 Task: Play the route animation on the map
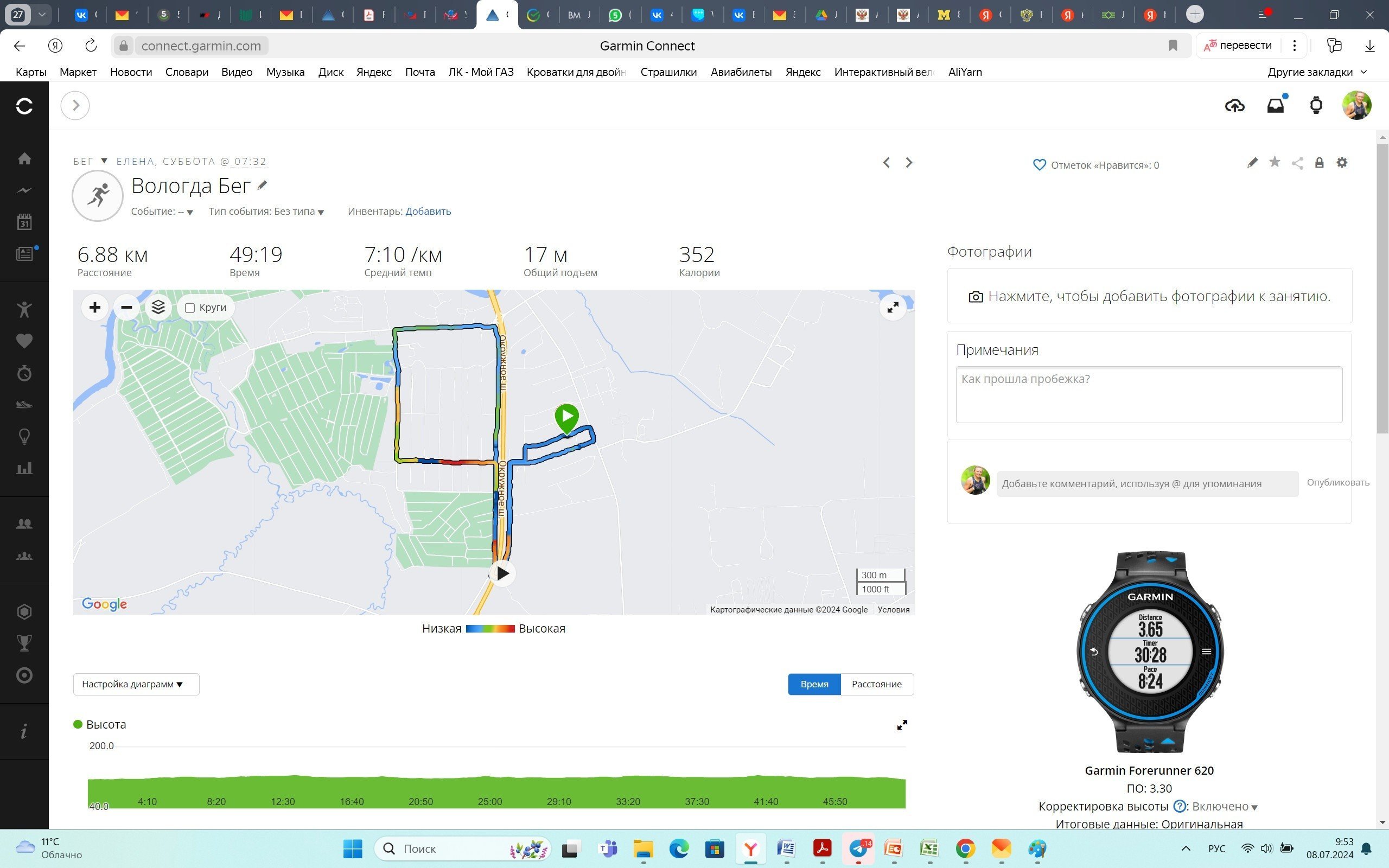point(502,573)
